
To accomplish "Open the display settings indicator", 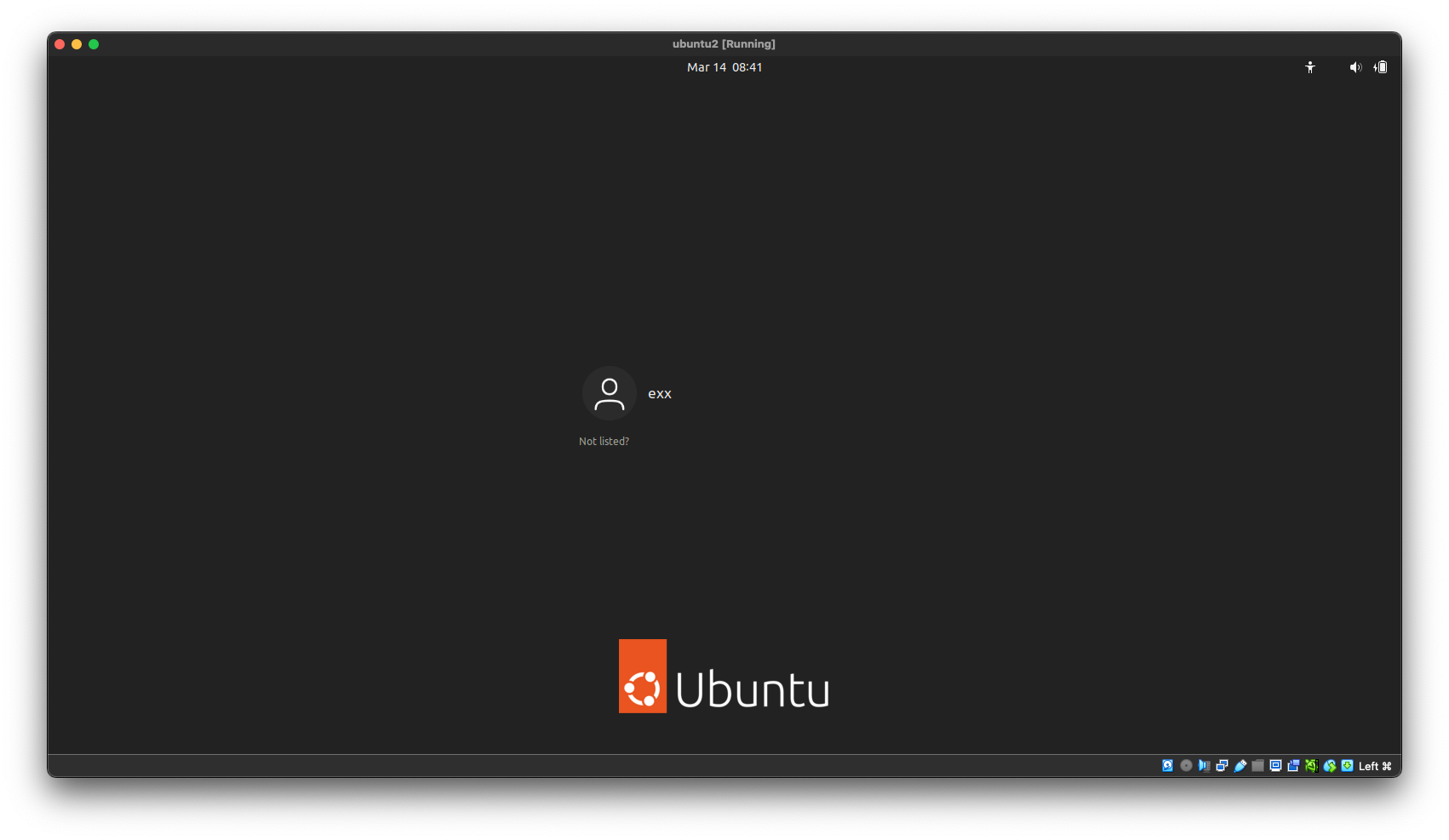I will tap(1275, 766).
